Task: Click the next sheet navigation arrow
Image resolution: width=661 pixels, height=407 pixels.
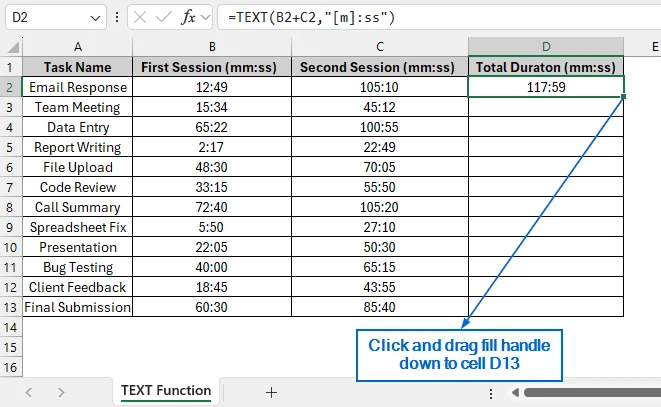Action: (x=61, y=393)
